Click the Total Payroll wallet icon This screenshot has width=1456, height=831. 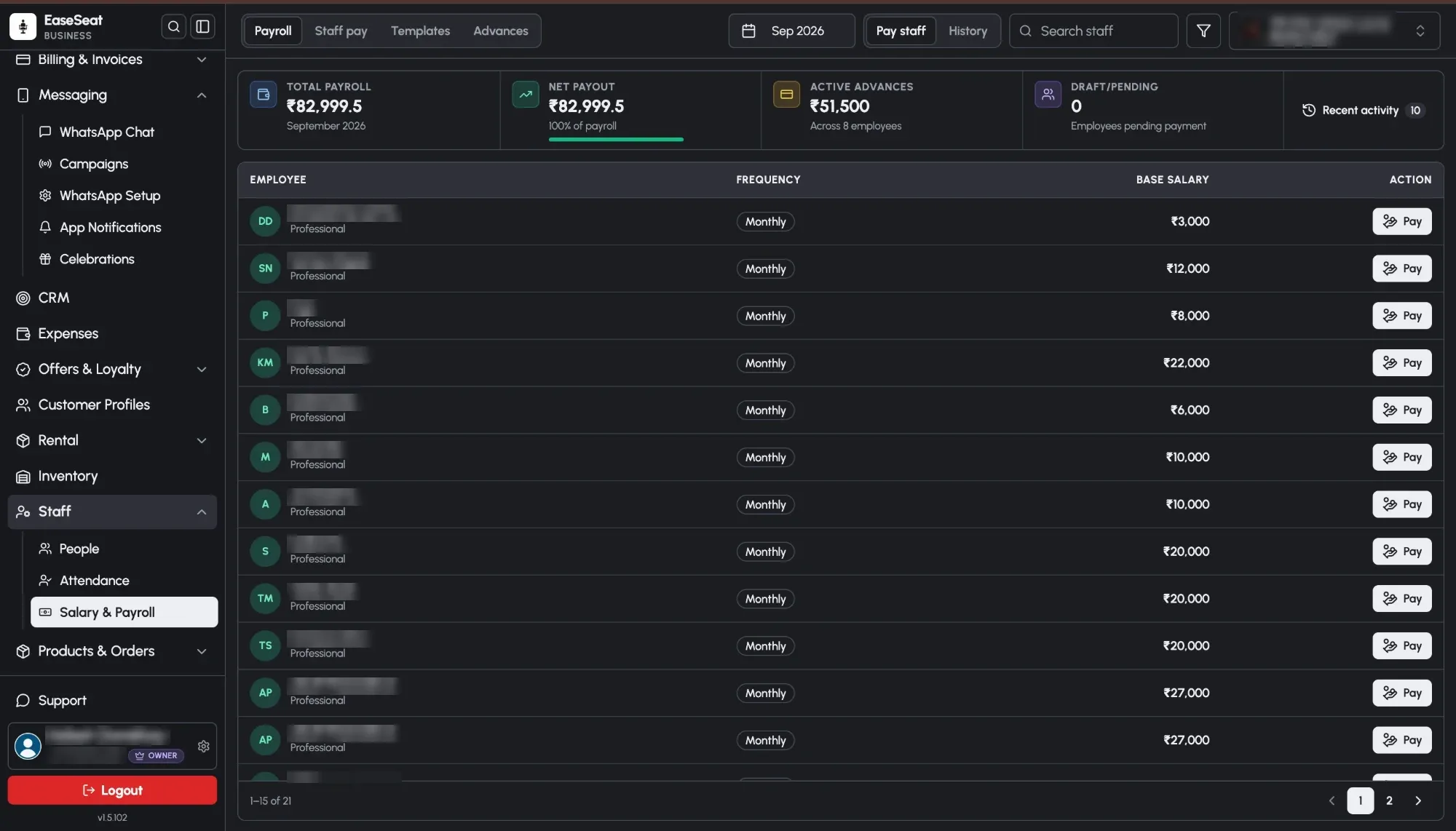click(x=264, y=95)
